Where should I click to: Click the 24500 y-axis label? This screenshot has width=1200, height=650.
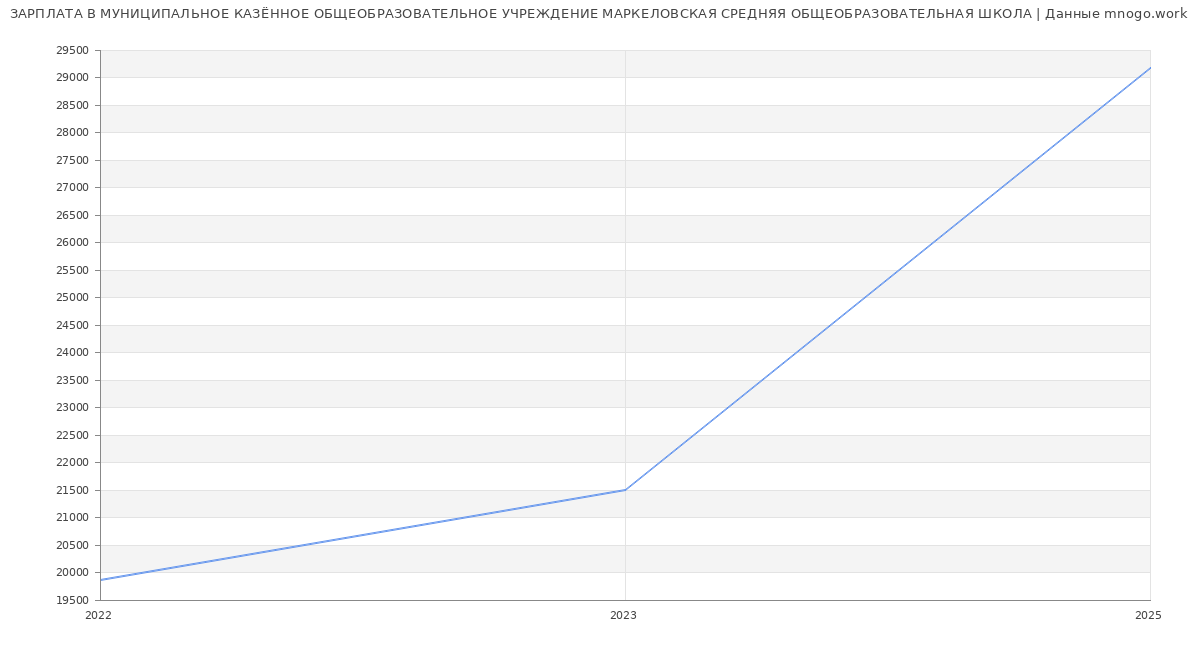pyautogui.click(x=73, y=325)
